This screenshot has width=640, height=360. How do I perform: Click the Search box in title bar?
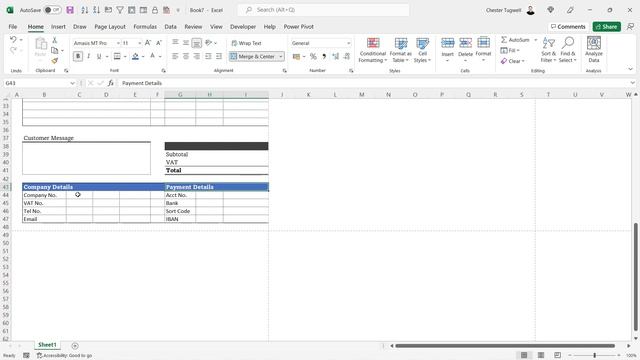pyautogui.click(x=323, y=10)
